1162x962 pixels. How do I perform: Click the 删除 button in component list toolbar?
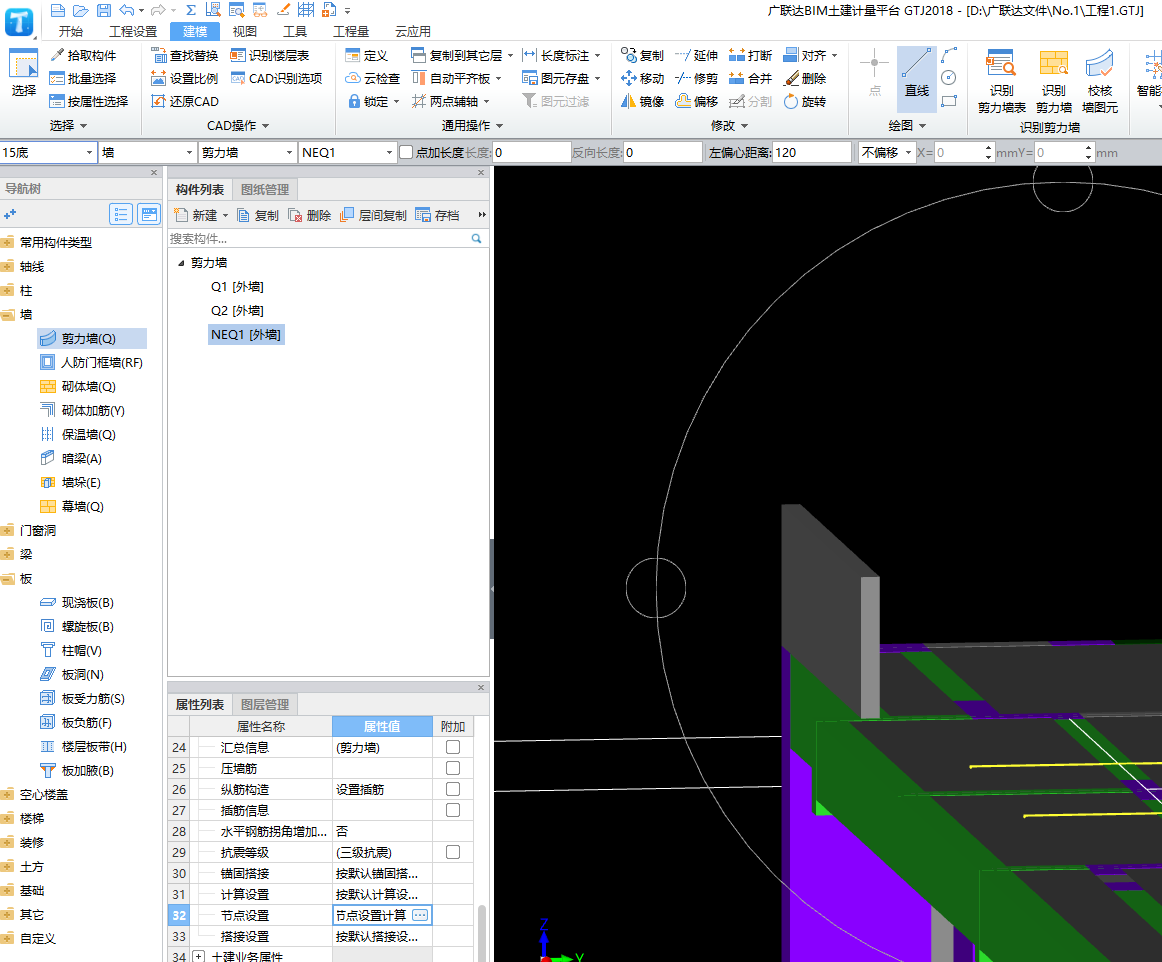pyautogui.click(x=310, y=216)
